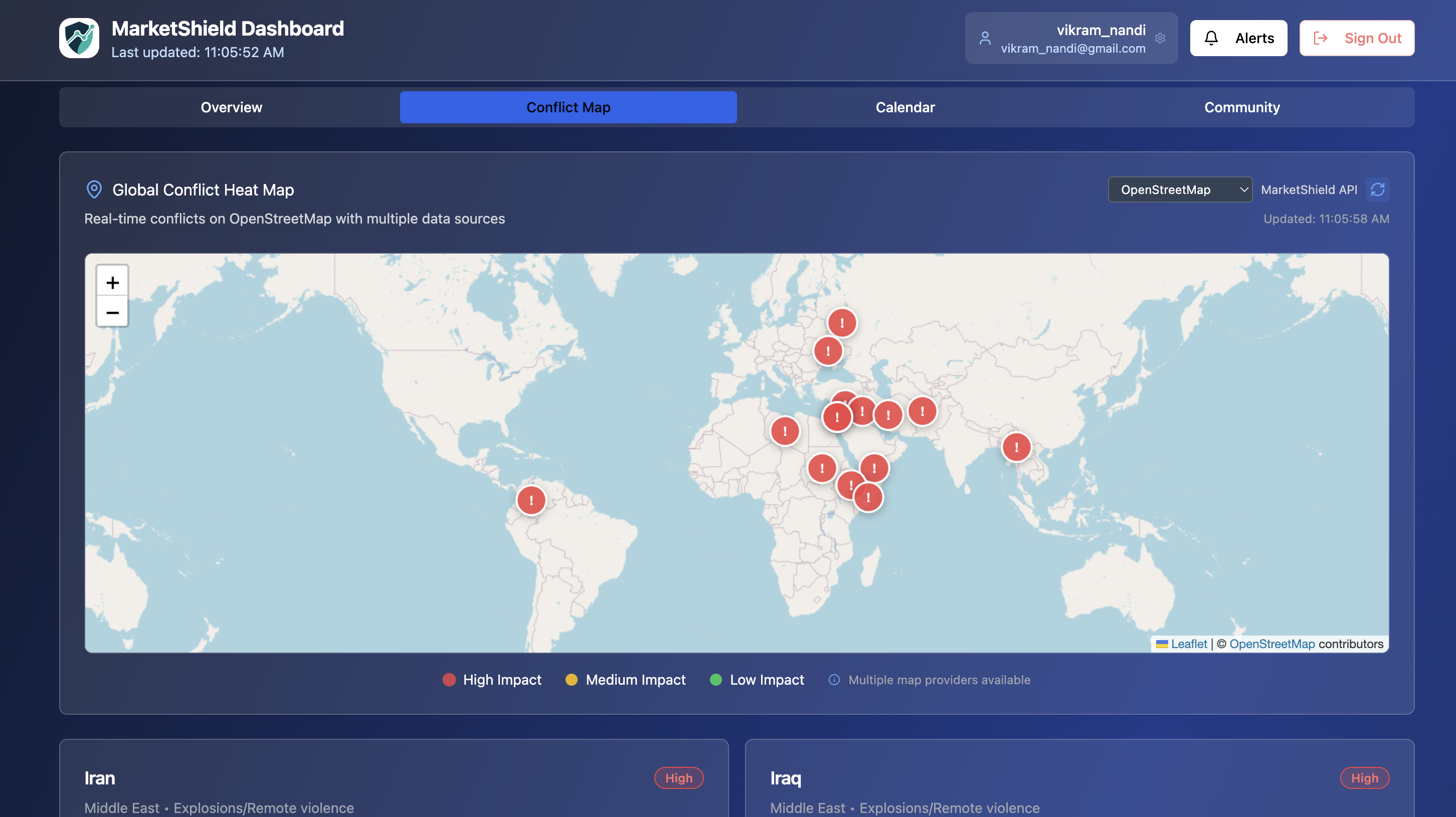Click the conflict marker in Colombia
The height and width of the screenshot is (817, 1456).
tap(531, 500)
